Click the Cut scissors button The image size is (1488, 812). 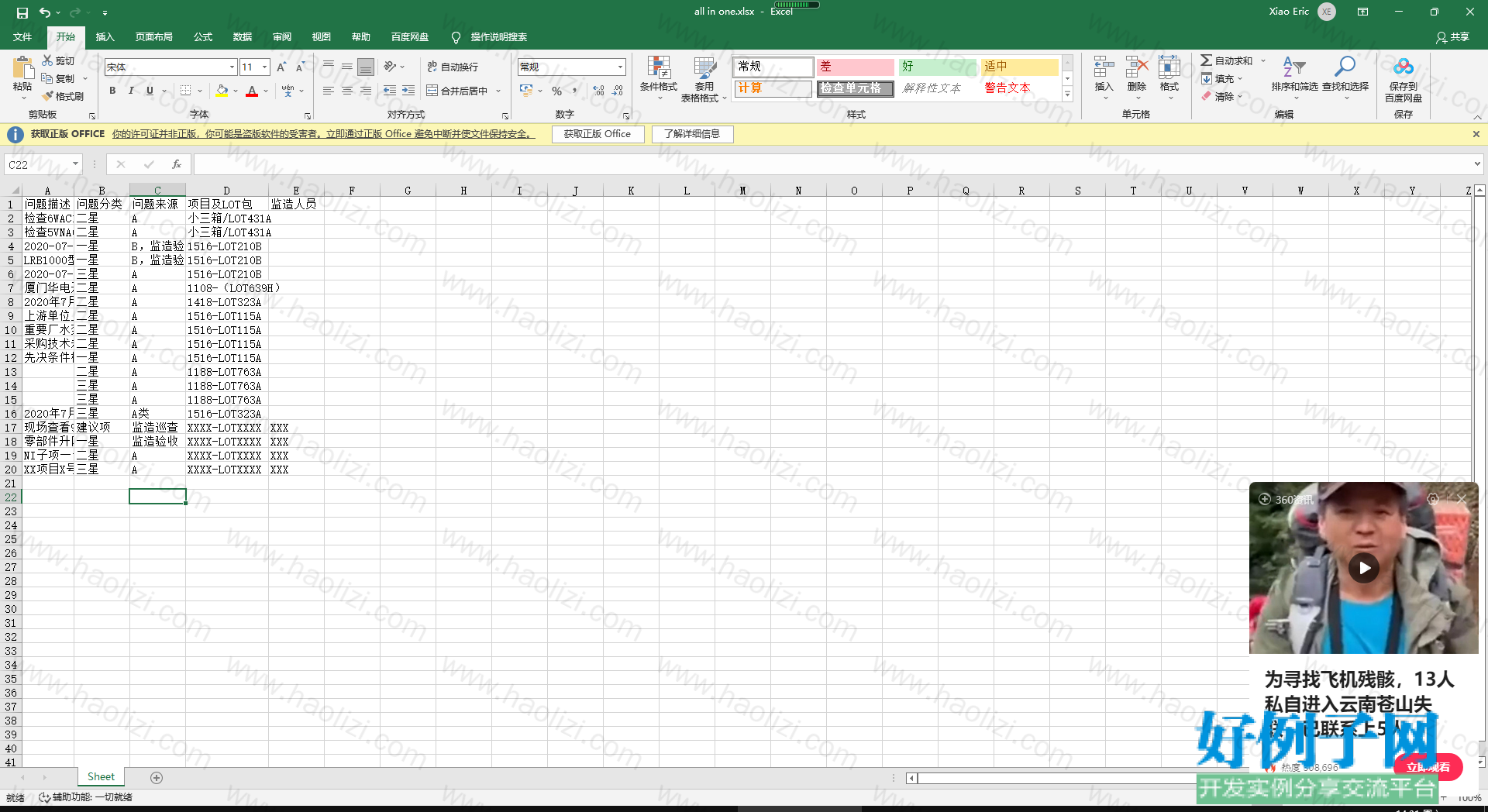pos(58,60)
